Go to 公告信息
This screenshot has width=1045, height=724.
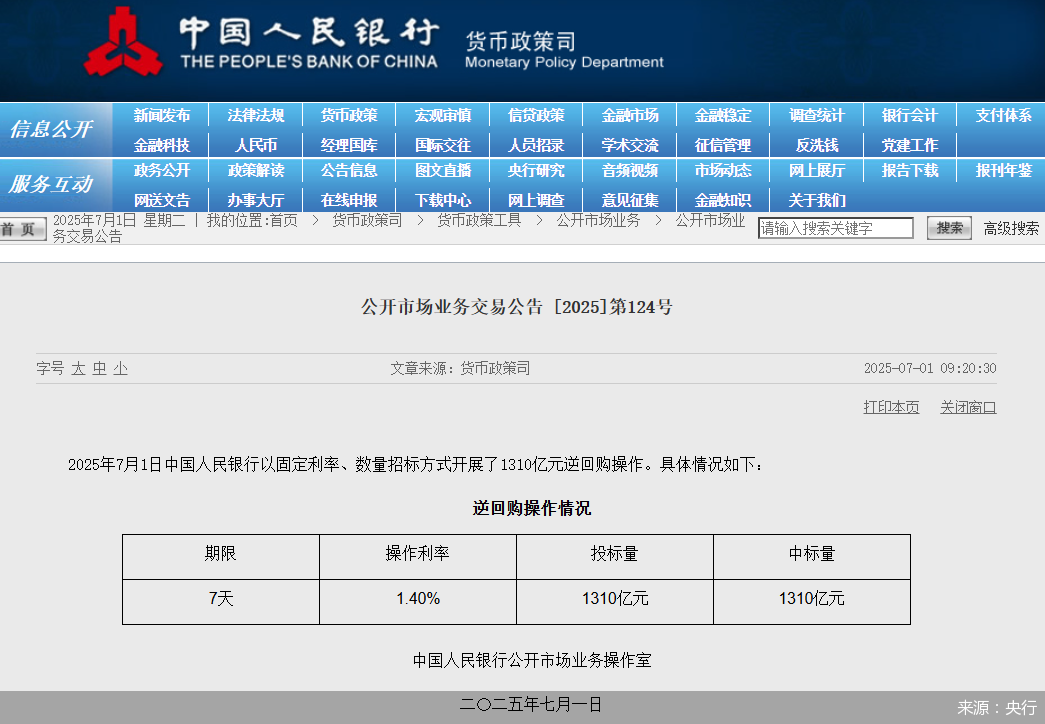coord(349,171)
